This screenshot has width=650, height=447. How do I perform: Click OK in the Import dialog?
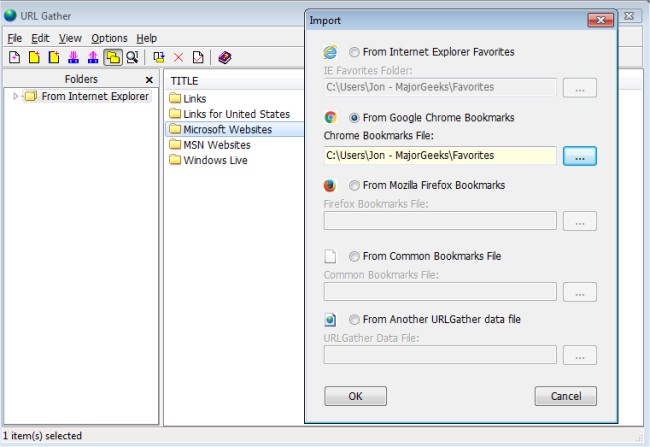click(355, 396)
